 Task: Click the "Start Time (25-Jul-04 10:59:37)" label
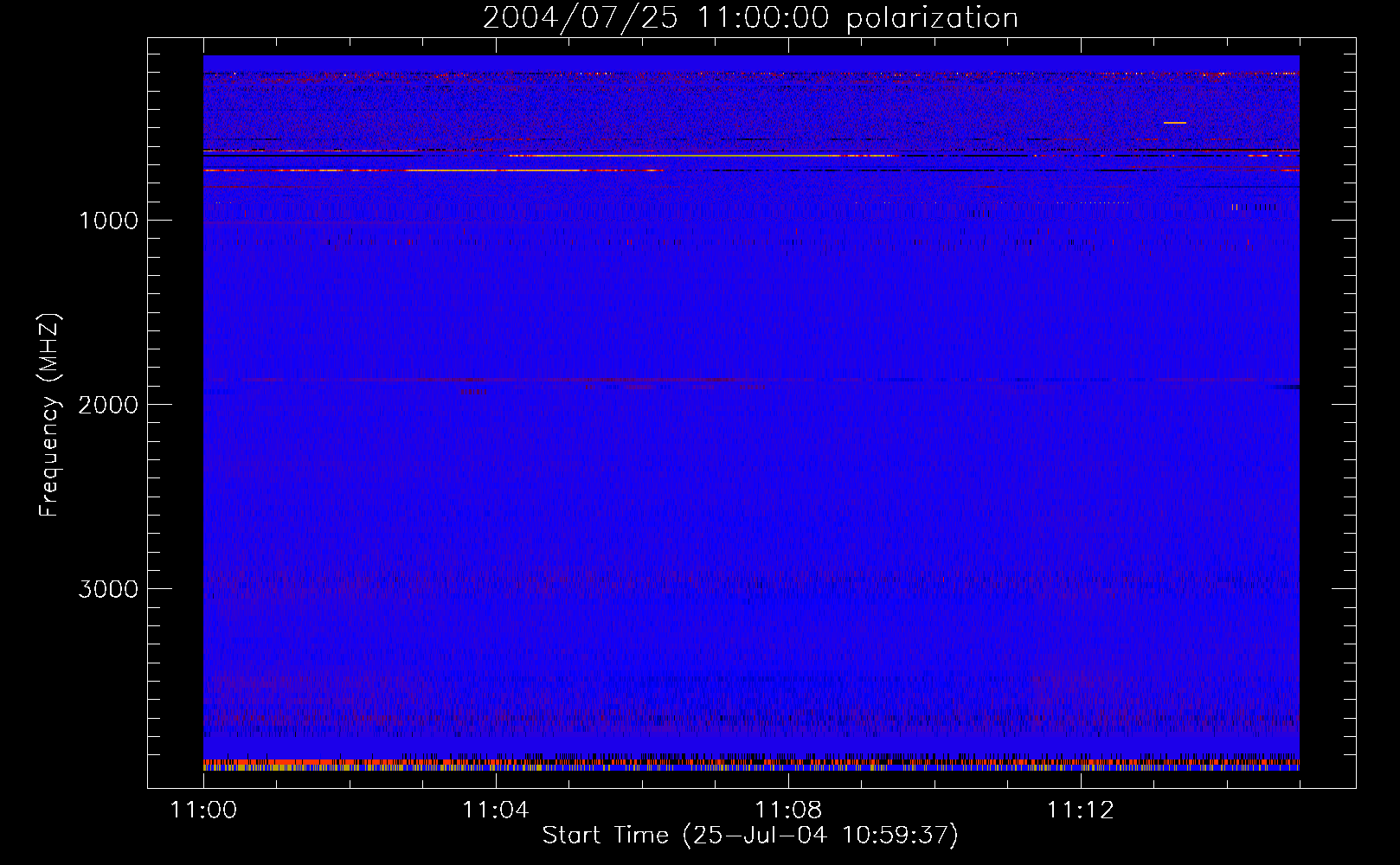750,836
